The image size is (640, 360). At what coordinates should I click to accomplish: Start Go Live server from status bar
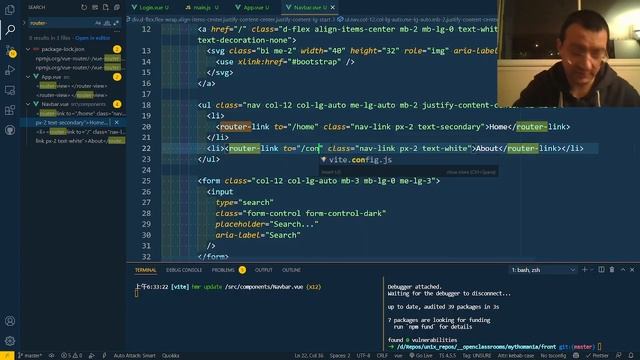click(421, 356)
